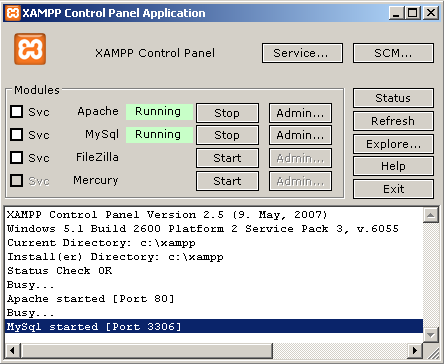Open Apache Admin page
Viewport: 444px width, 364px height.
[x=300, y=113]
